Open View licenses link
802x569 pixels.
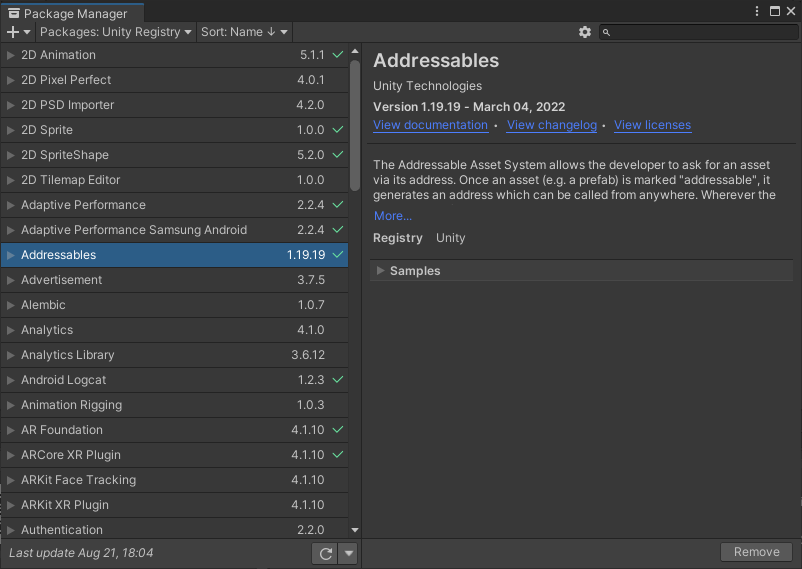pyautogui.click(x=652, y=125)
